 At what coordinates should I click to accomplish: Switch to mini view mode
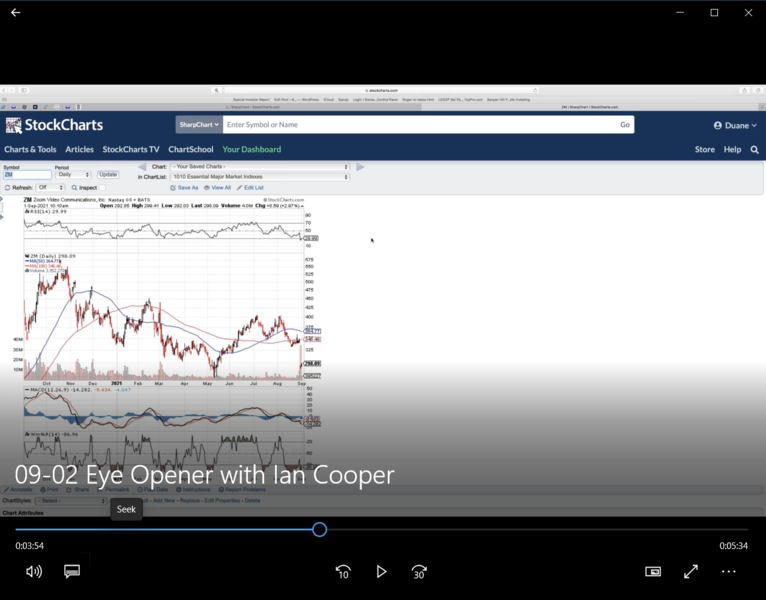(653, 571)
